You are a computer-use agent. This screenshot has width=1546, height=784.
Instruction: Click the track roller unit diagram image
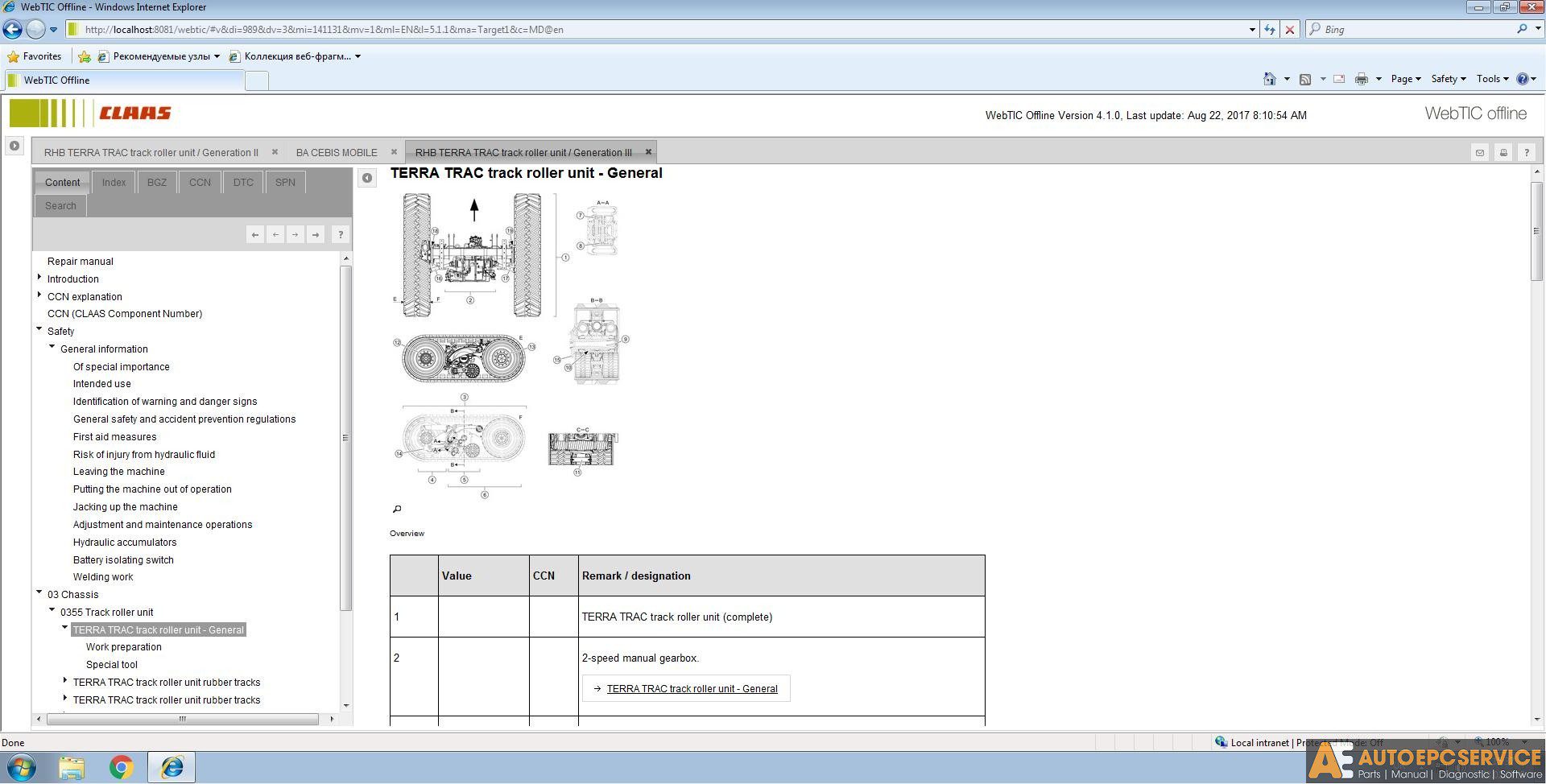pos(511,345)
